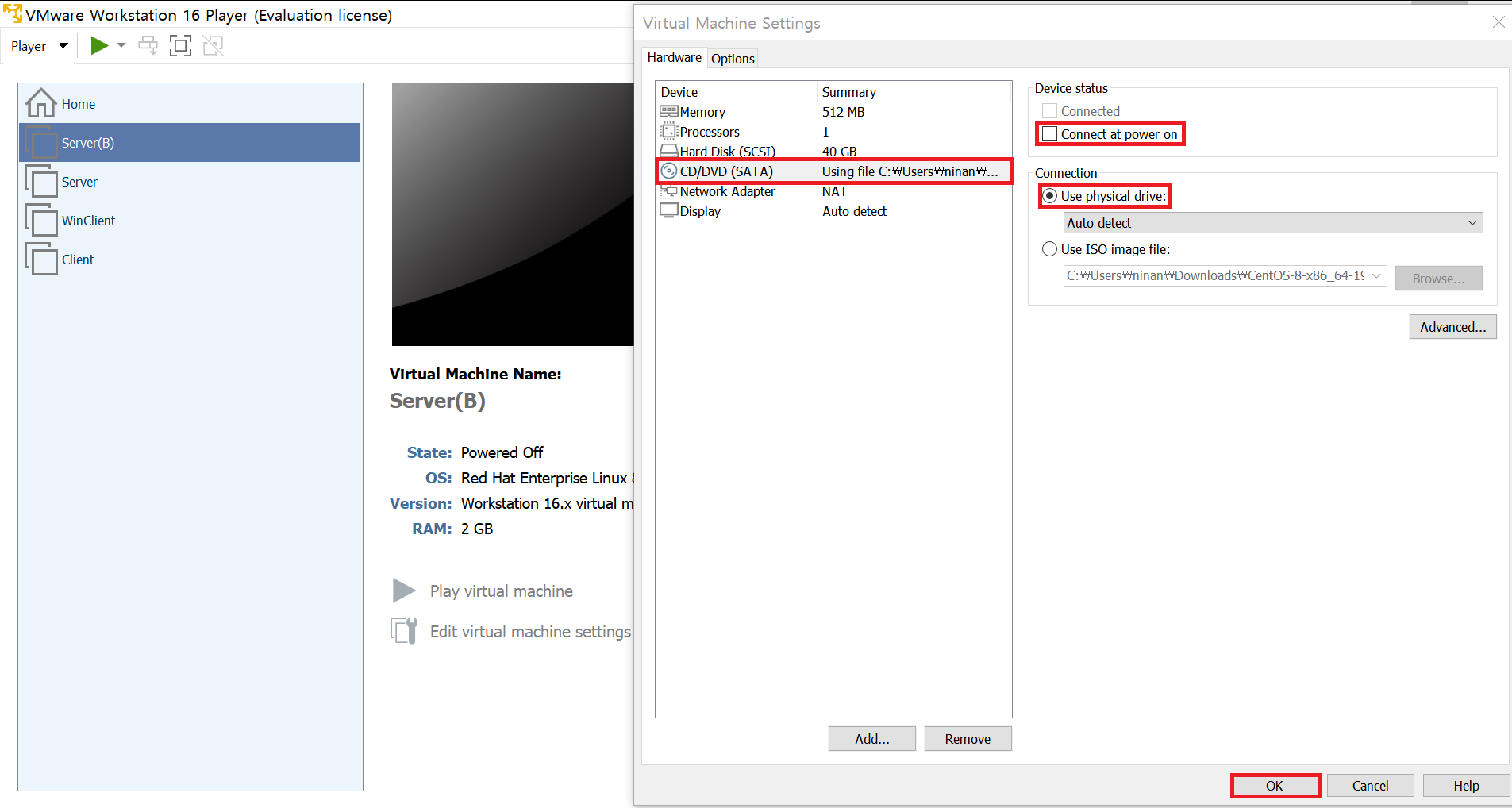Select the Server(B) virtual machine icon

coord(41,143)
